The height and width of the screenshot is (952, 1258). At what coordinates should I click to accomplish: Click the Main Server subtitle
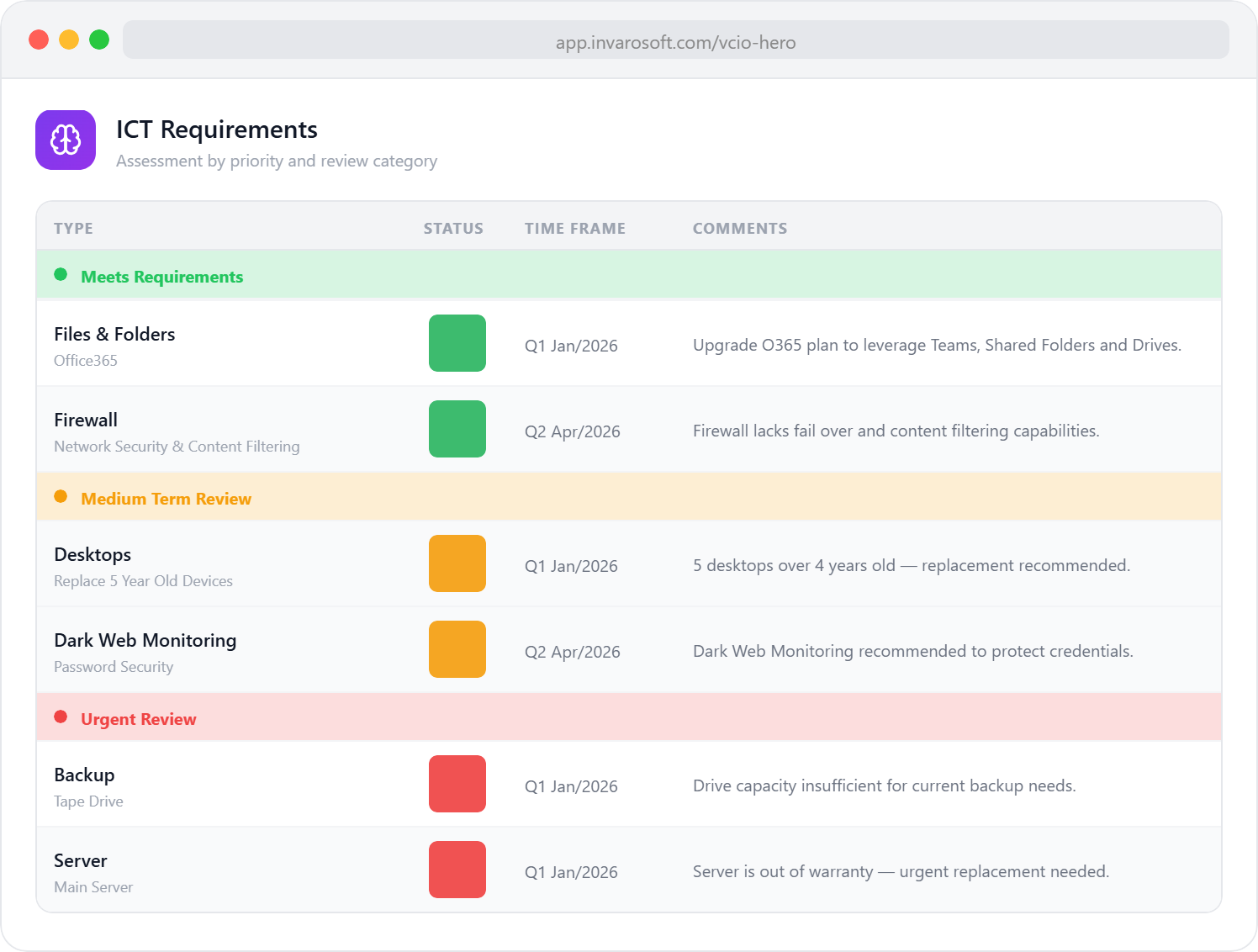[93, 887]
